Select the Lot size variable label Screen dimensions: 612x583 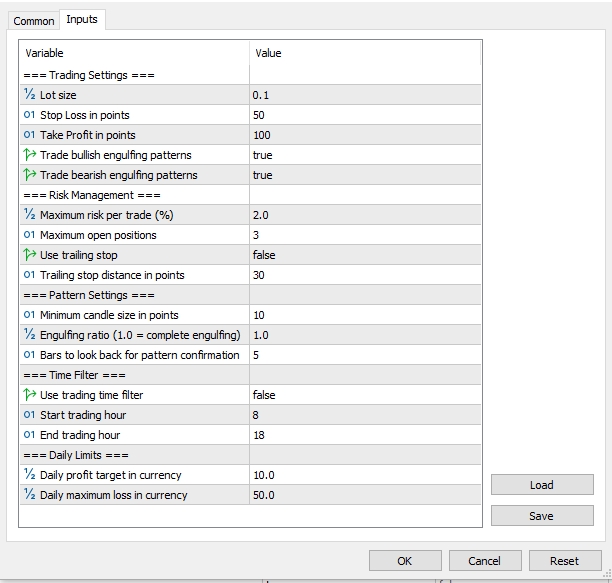pos(58,95)
